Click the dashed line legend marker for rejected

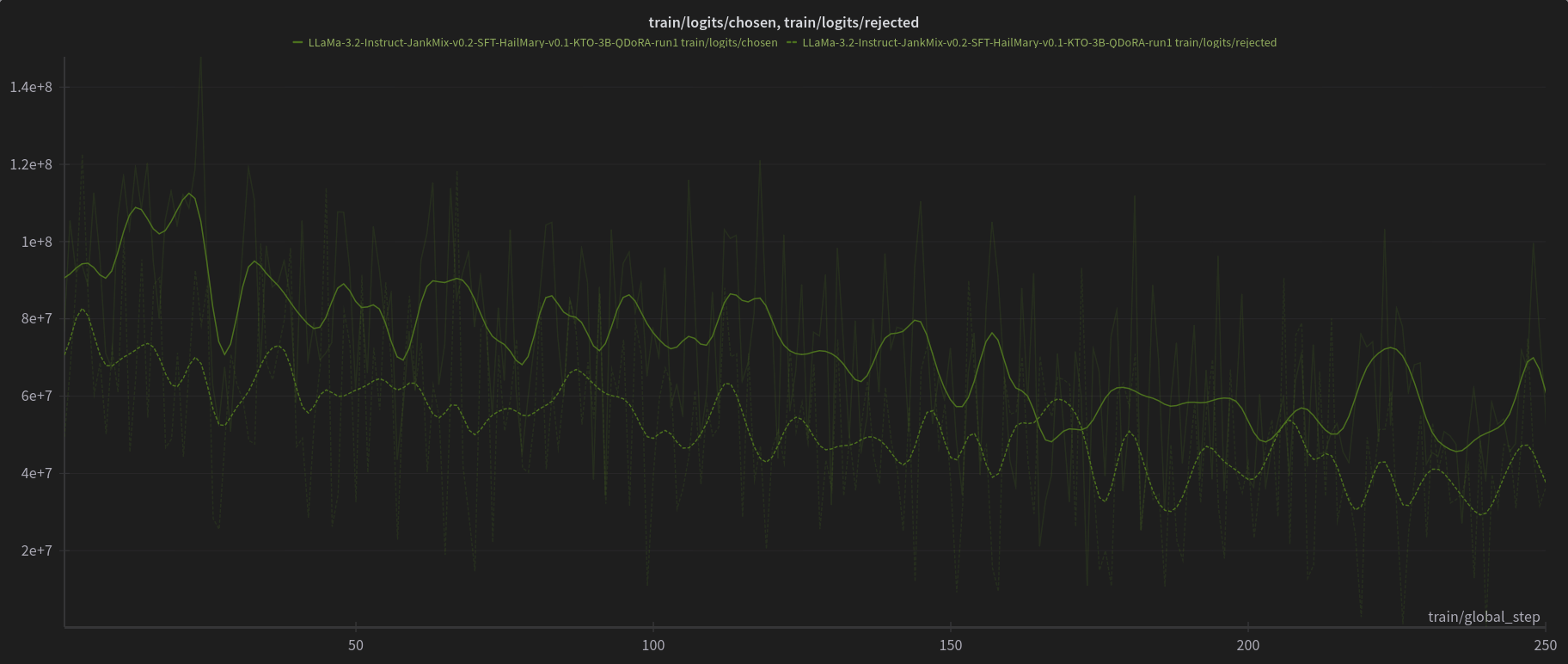[x=792, y=42]
